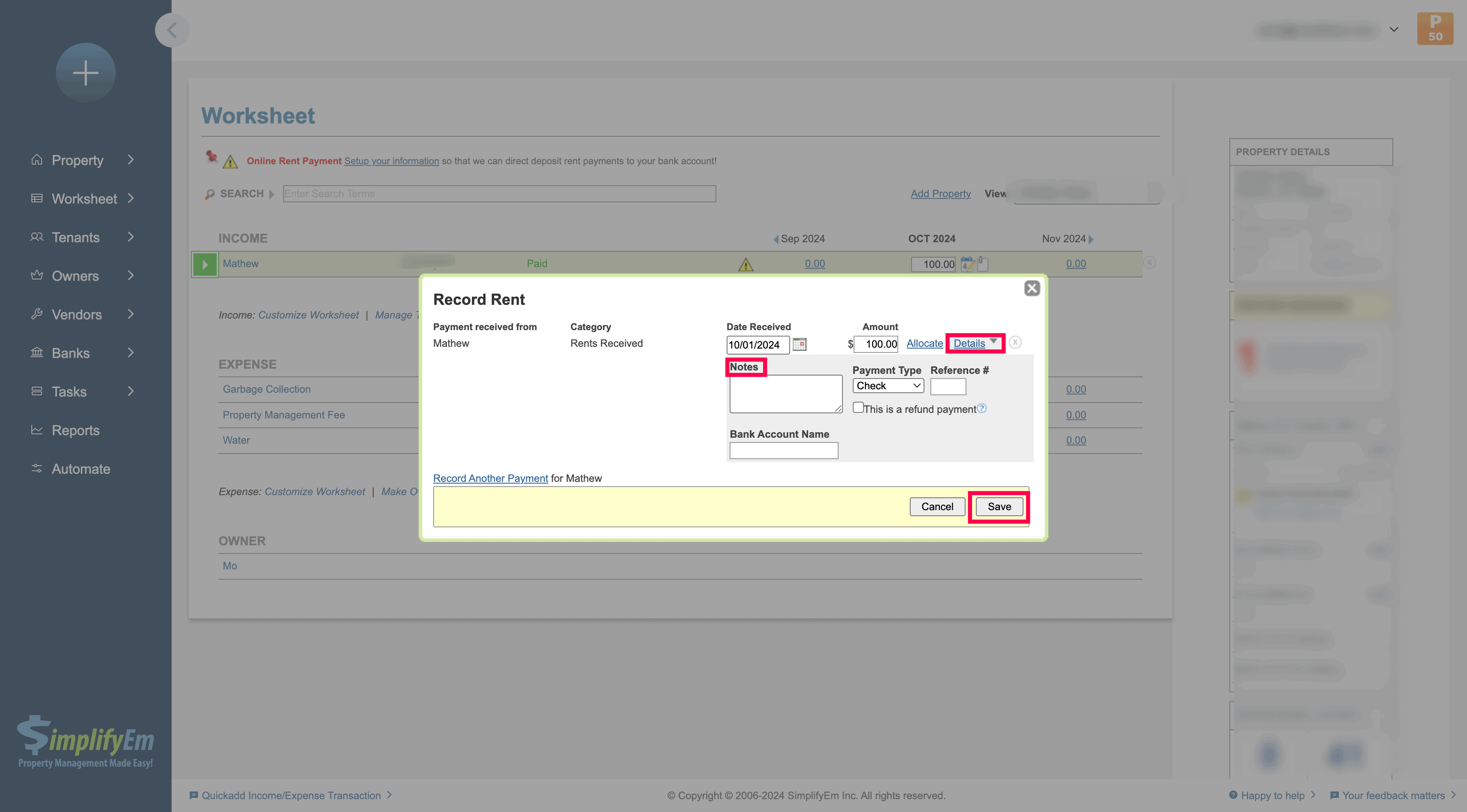Click the round remove icon beside Details

click(x=1015, y=342)
